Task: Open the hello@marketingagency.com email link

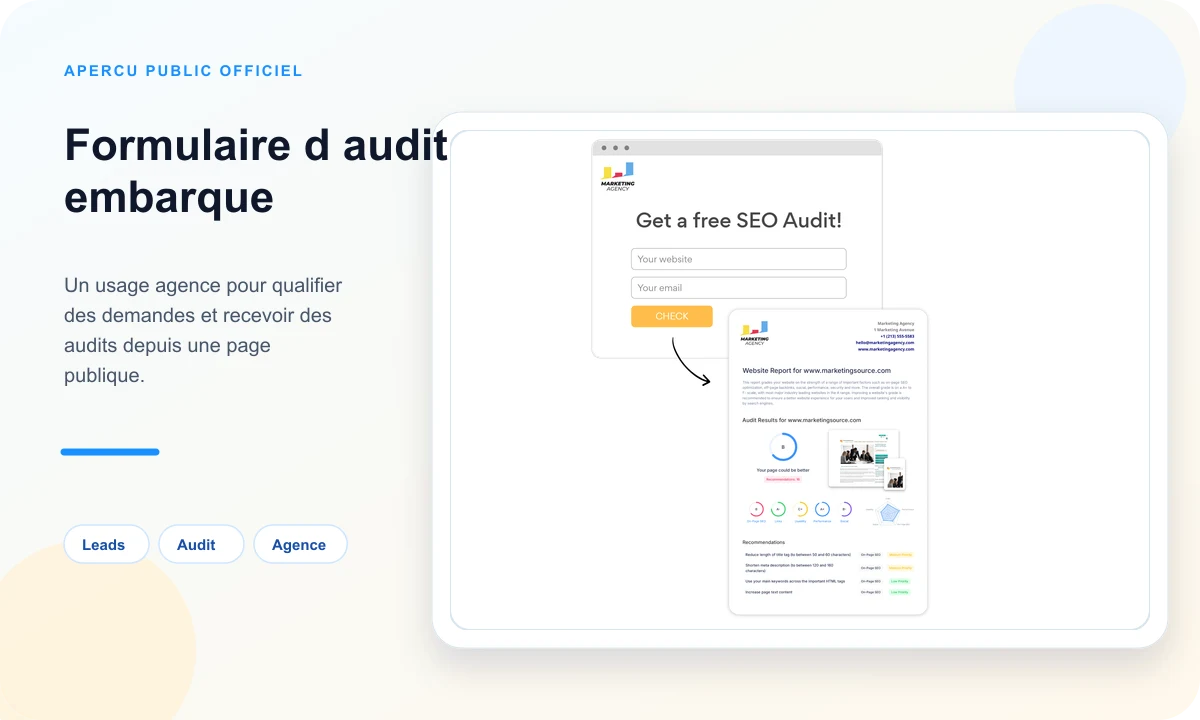Action: [x=885, y=342]
